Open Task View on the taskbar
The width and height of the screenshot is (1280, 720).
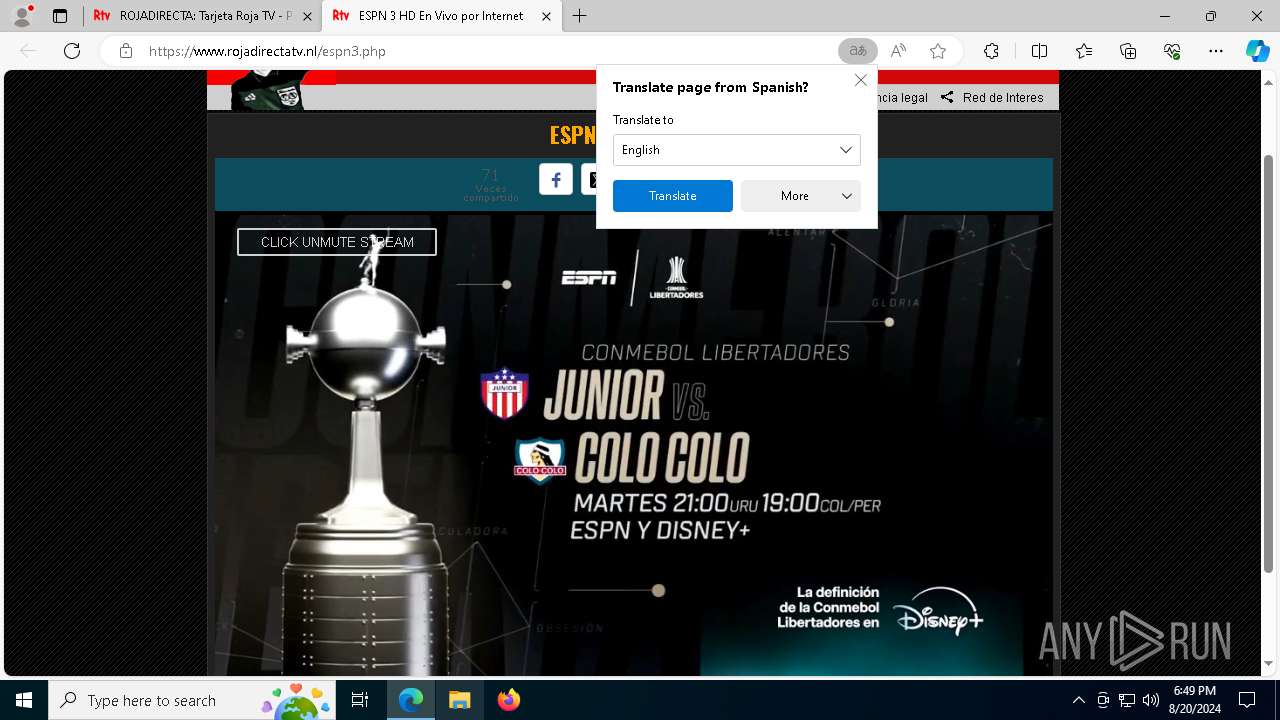tap(360, 700)
